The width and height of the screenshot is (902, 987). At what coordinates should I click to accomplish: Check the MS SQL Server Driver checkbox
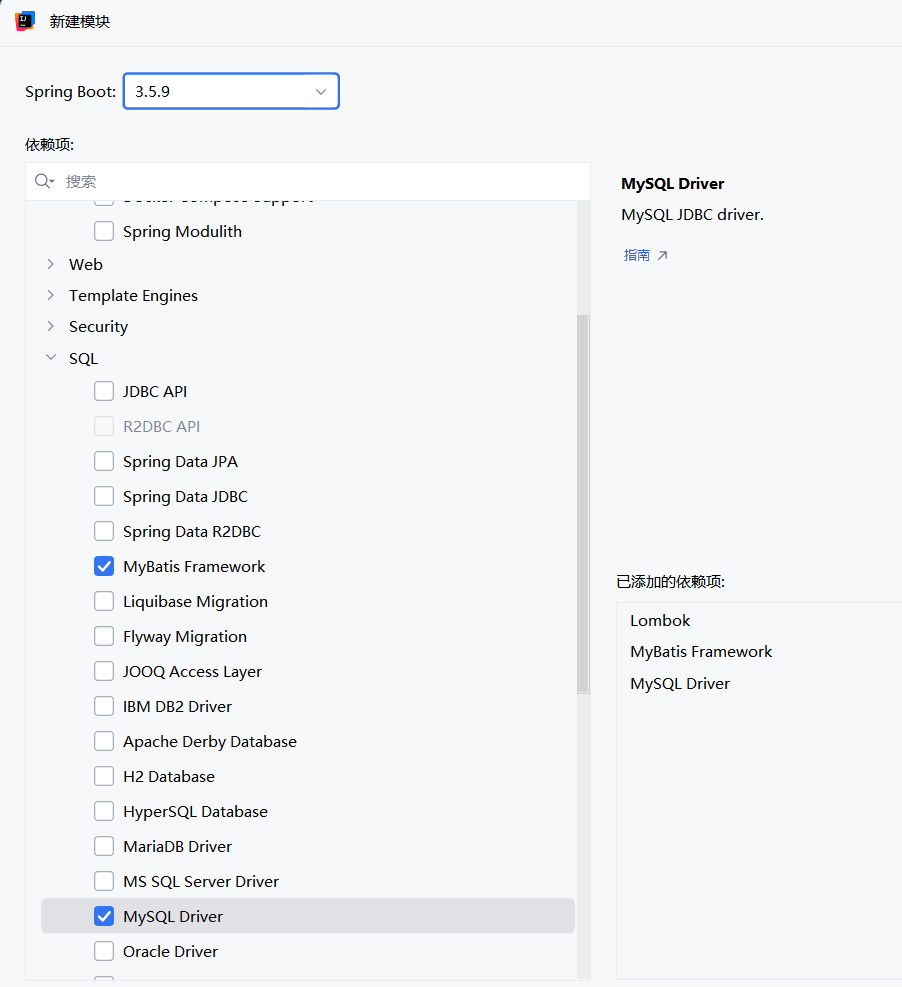[x=104, y=881]
